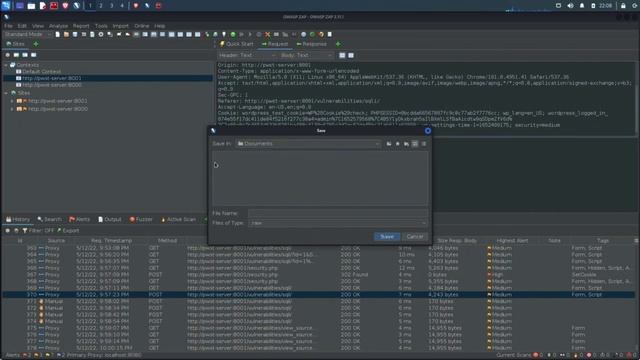Click the Up One Level icon in Save dialog
Image resolution: width=640 pixels, height=360 pixels.
[x=389, y=144]
